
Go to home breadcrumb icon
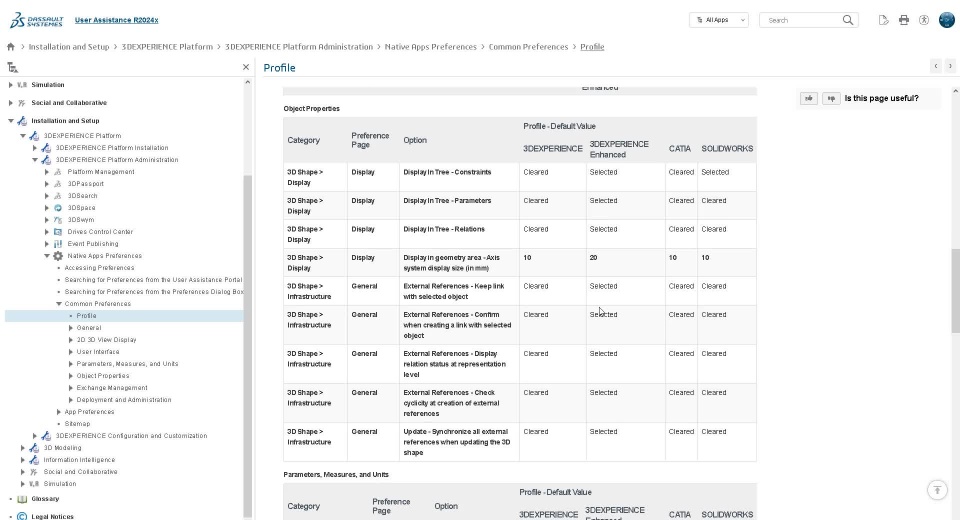pyautogui.click(x=10, y=47)
